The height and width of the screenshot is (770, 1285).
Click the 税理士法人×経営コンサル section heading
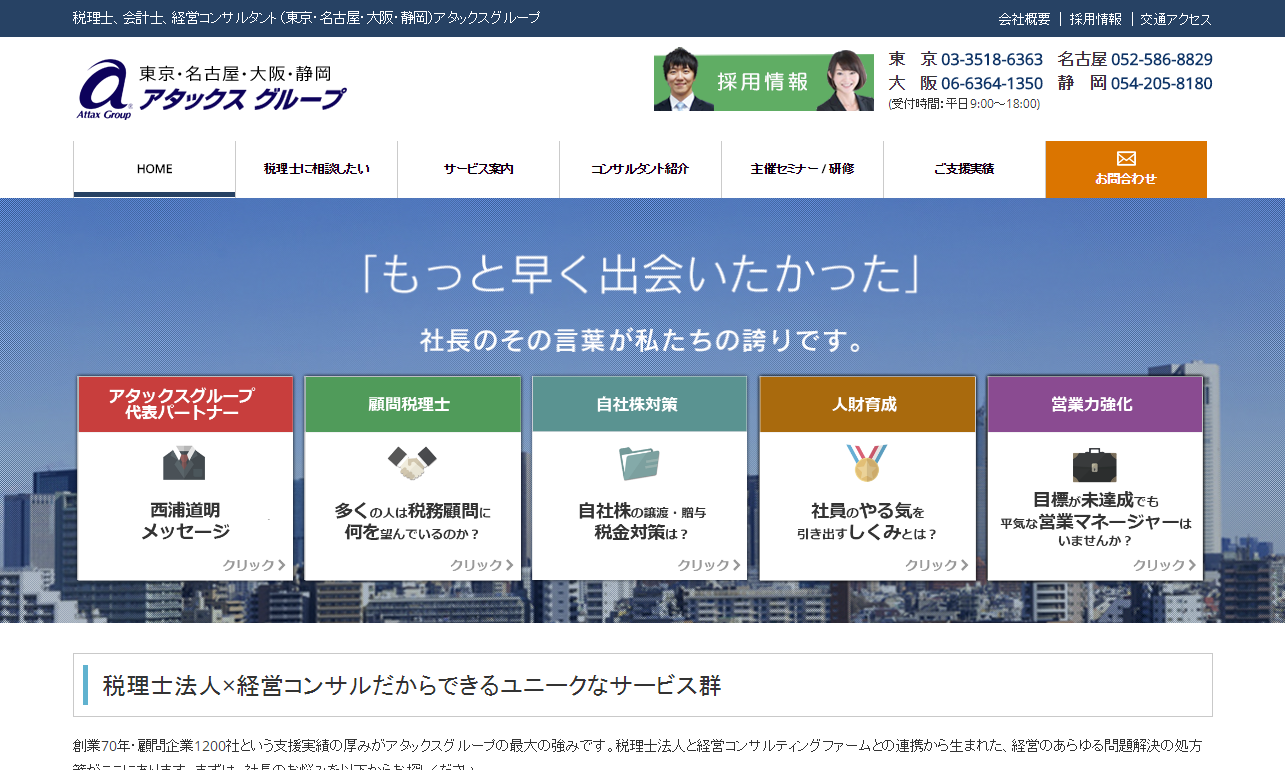coord(412,685)
